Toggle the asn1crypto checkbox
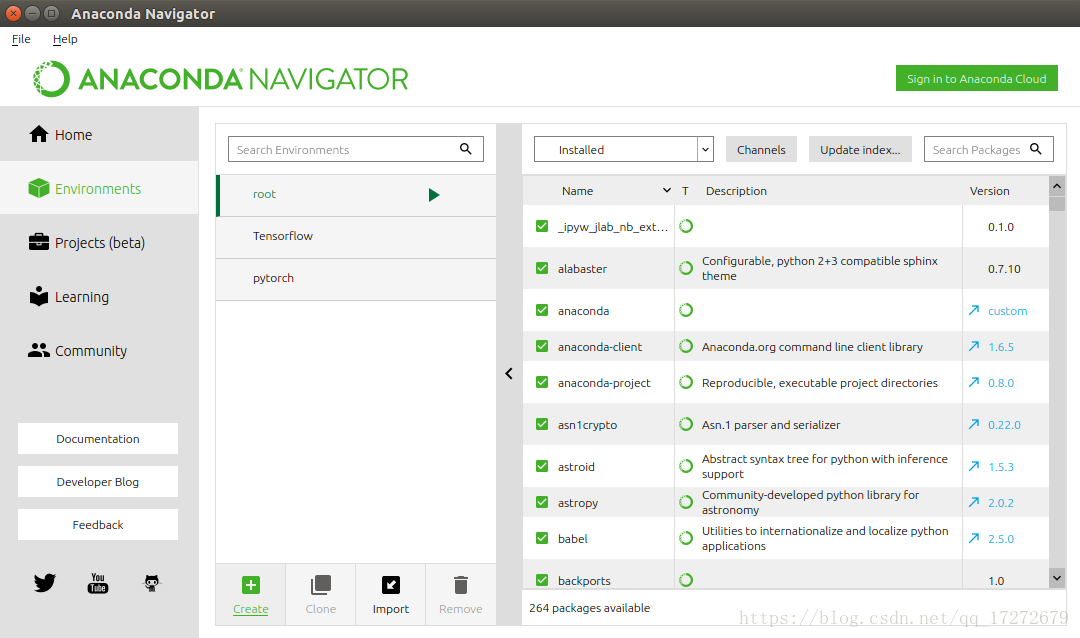This screenshot has width=1080, height=638. point(542,424)
